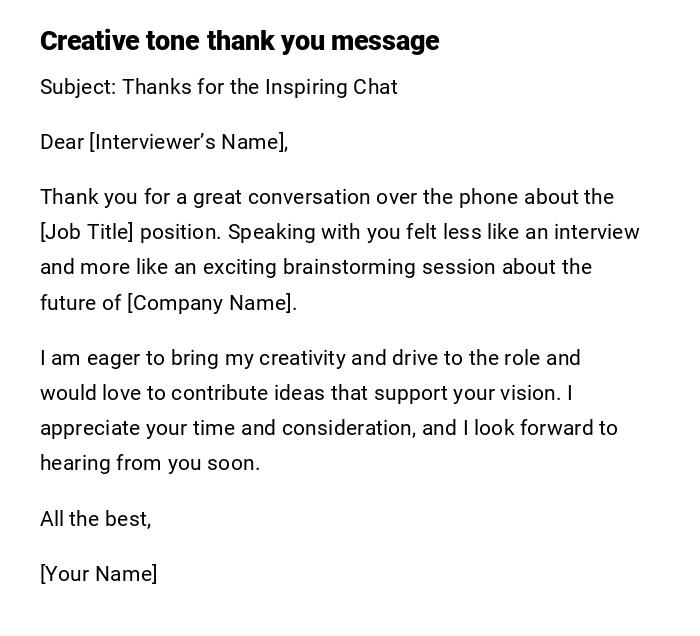The width and height of the screenshot is (700, 636).
Task: Click the 'All the best,' sign-off
Action: tap(95, 519)
